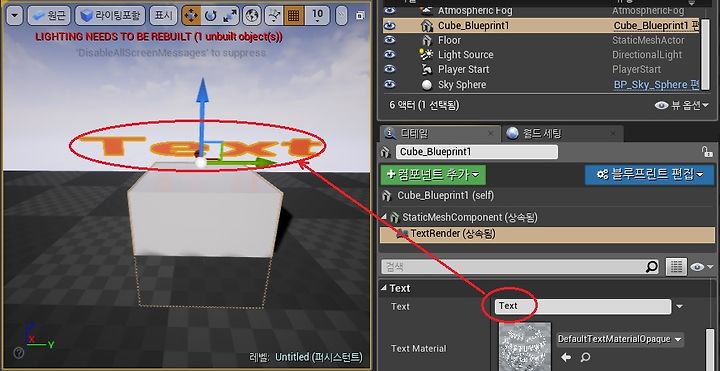Toggle visibility of Floor actor
The width and height of the screenshot is (720, 371).
[390, 40]
